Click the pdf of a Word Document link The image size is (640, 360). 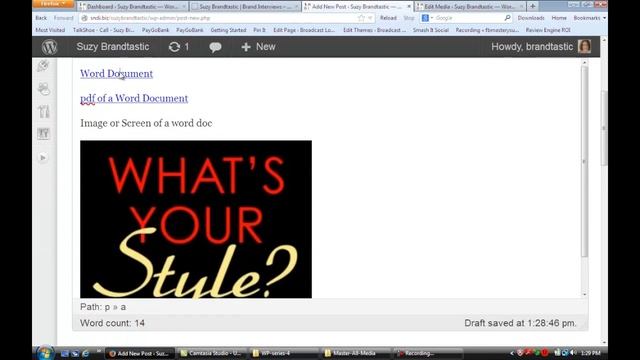tap(134, 98)
